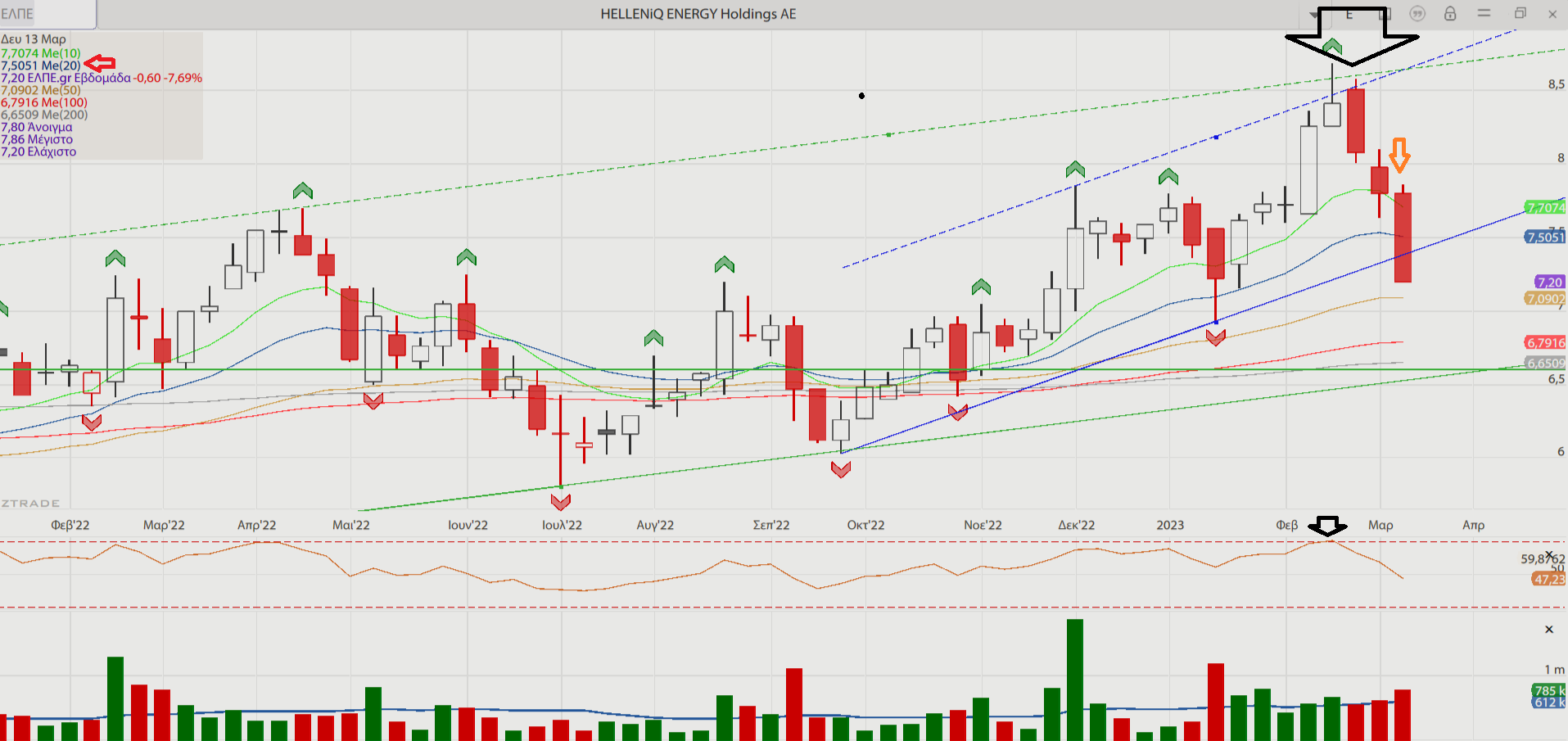Click the green 7,7074 price axis tag
The height and width of the screenshot is (741, 1568).
1546,208
